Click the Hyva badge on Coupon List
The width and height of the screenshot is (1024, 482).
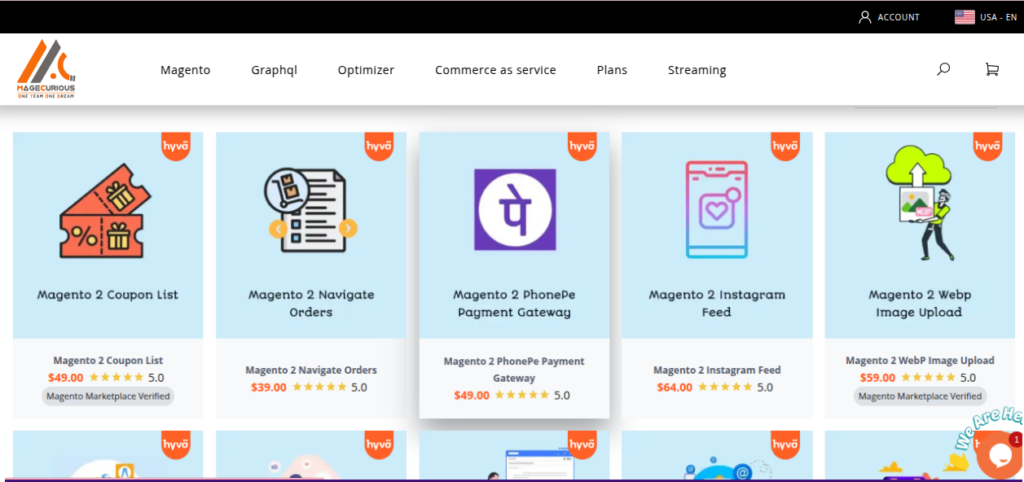[175, 146]
